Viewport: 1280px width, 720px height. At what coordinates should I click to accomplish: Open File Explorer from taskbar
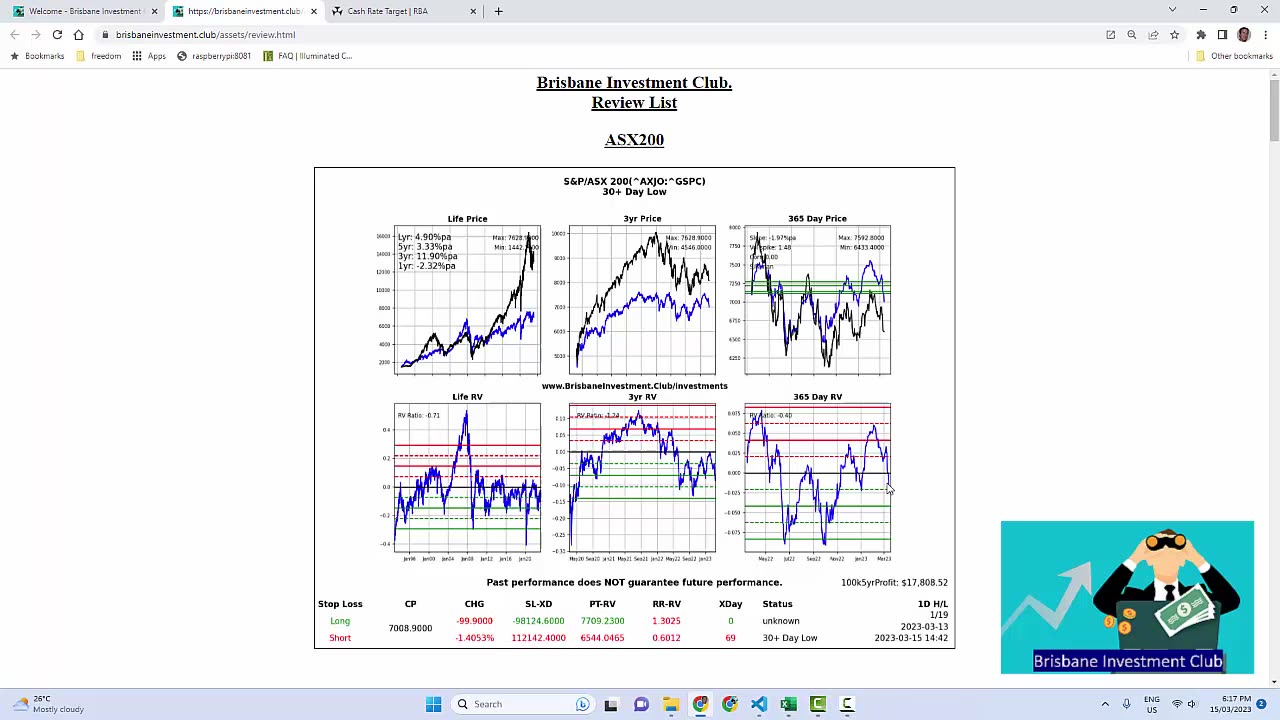(x=670, y=704)
